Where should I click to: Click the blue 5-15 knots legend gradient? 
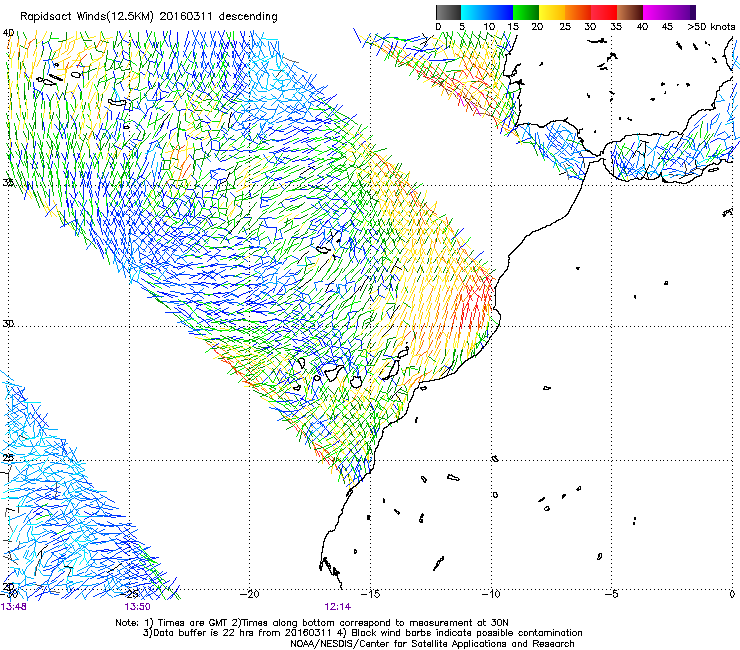(x=487, y=12)
